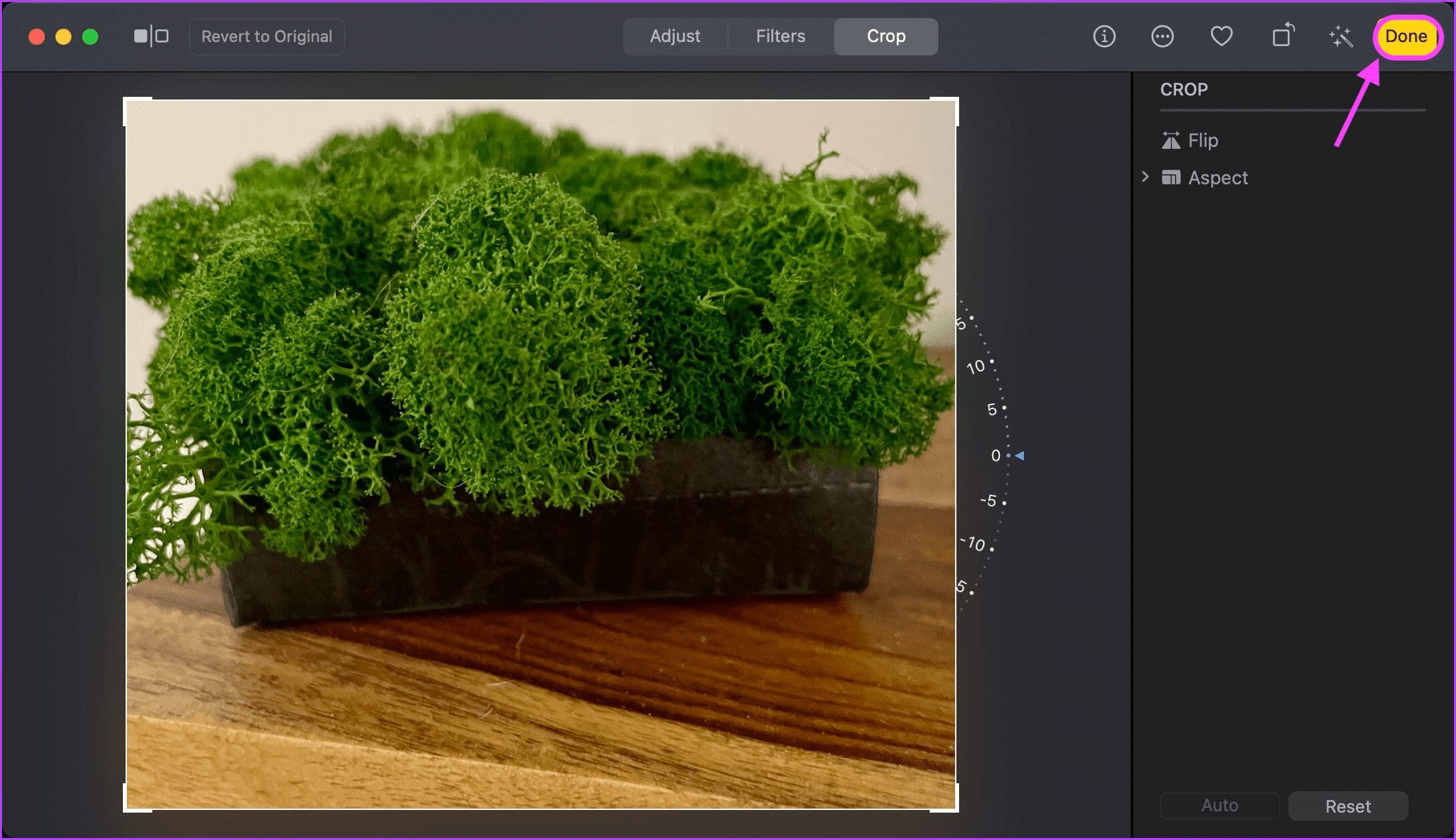Click the Auto crop button
1456x840 pixels.
click(x=1220, y=805)
